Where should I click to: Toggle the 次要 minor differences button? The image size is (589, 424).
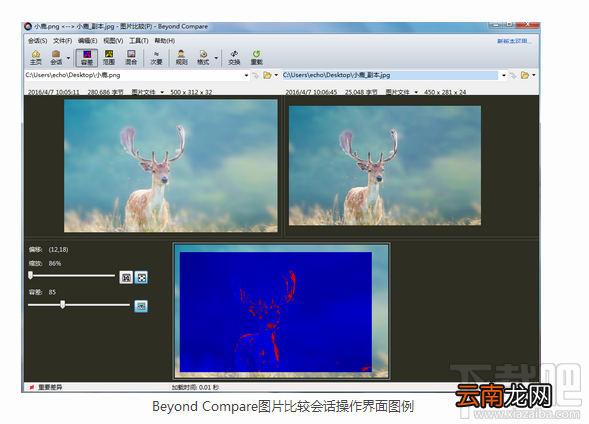coord(156,57)
